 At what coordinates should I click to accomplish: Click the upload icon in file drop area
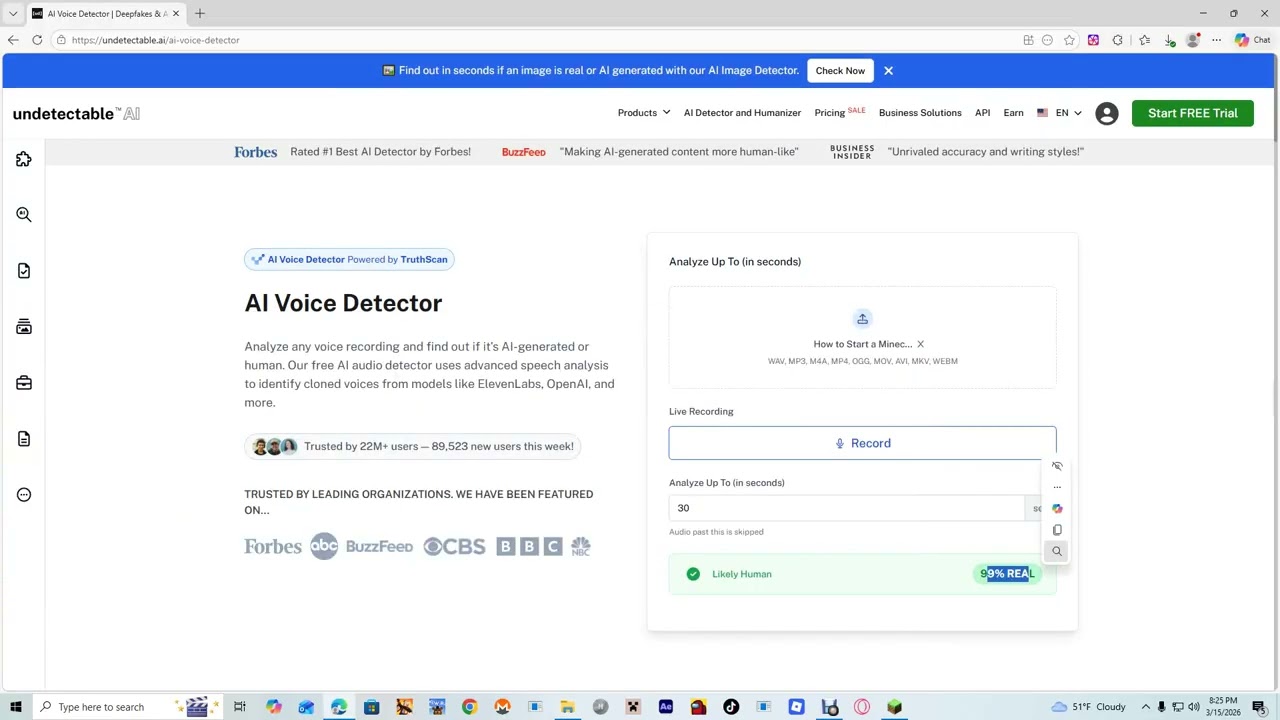pos(862,319)
